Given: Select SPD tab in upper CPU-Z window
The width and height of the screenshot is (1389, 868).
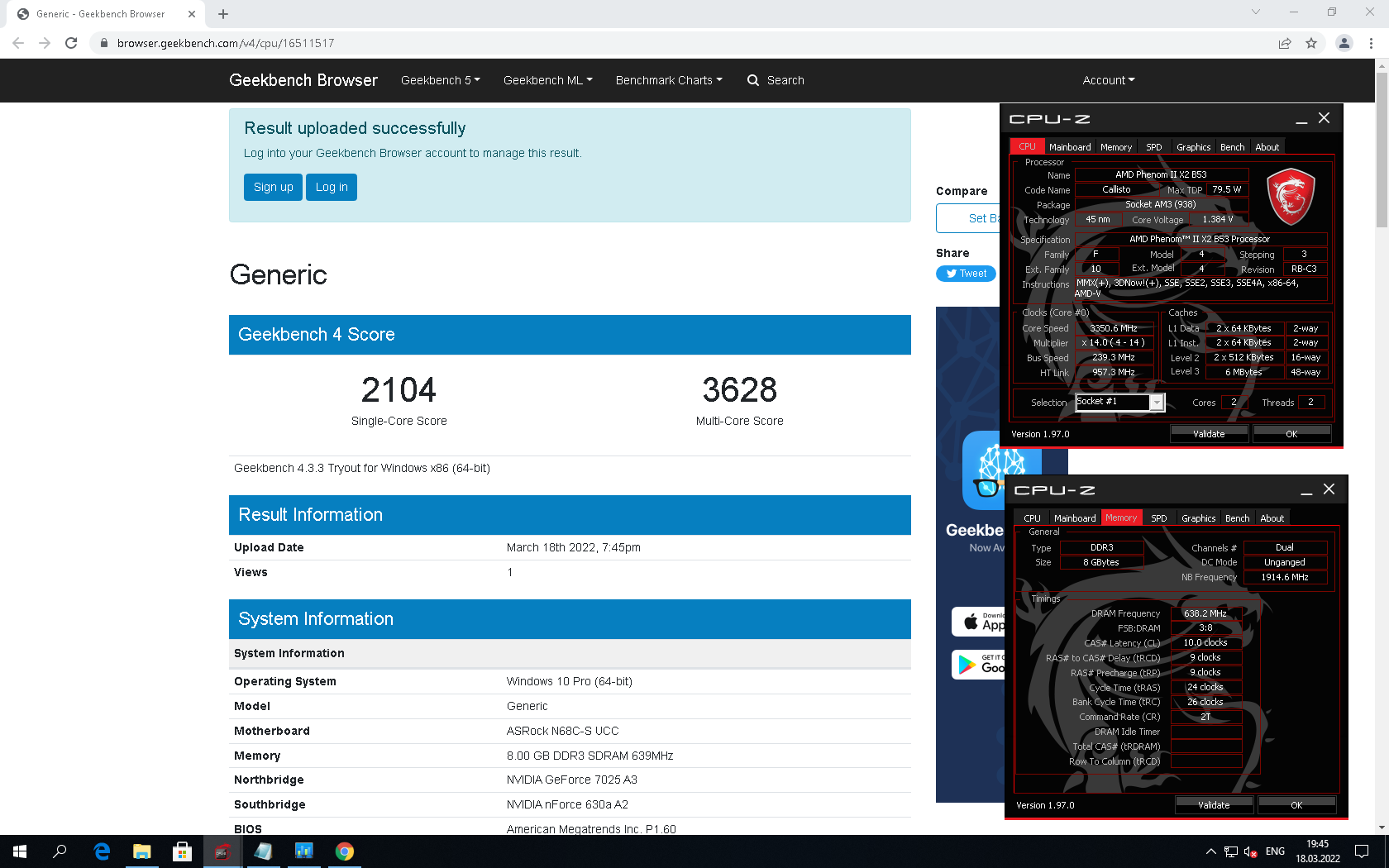Looking at the screenshot, I should pos(1154,147).
